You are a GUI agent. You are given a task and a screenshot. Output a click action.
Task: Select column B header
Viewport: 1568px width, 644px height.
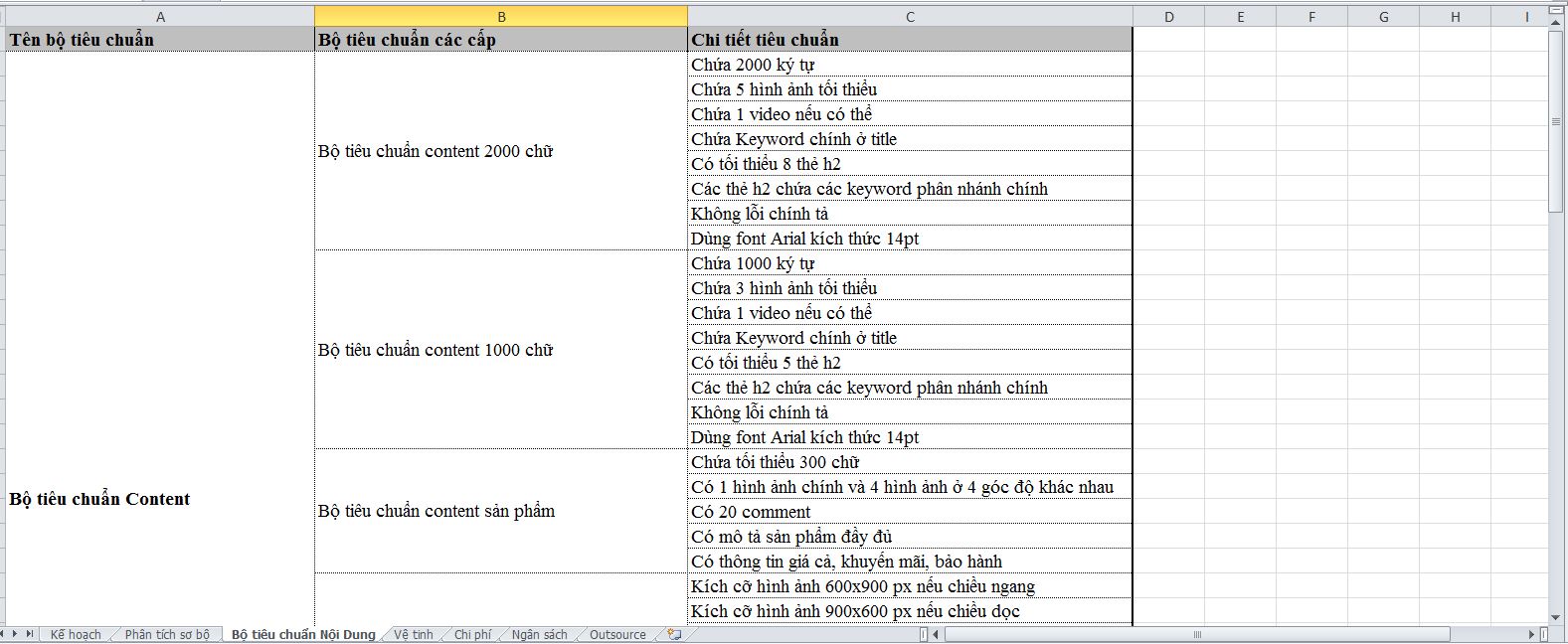coord(501,17)
